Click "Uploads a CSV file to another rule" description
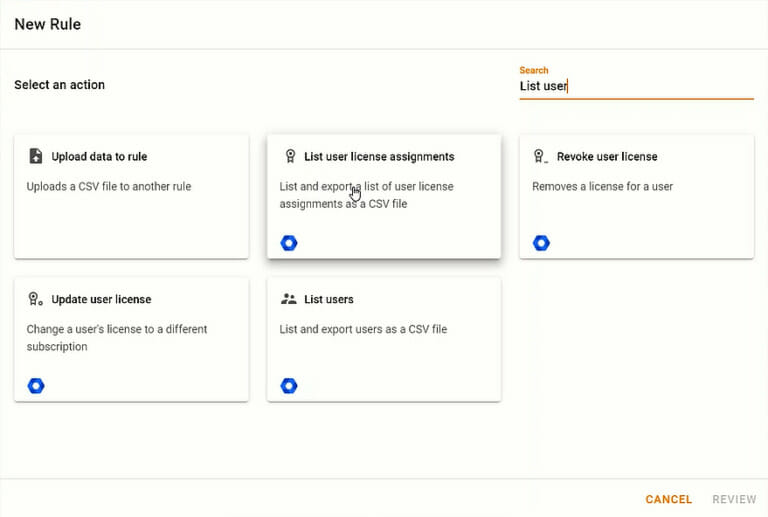The width and height of the screenshot is (768, 517). [108, 186]
